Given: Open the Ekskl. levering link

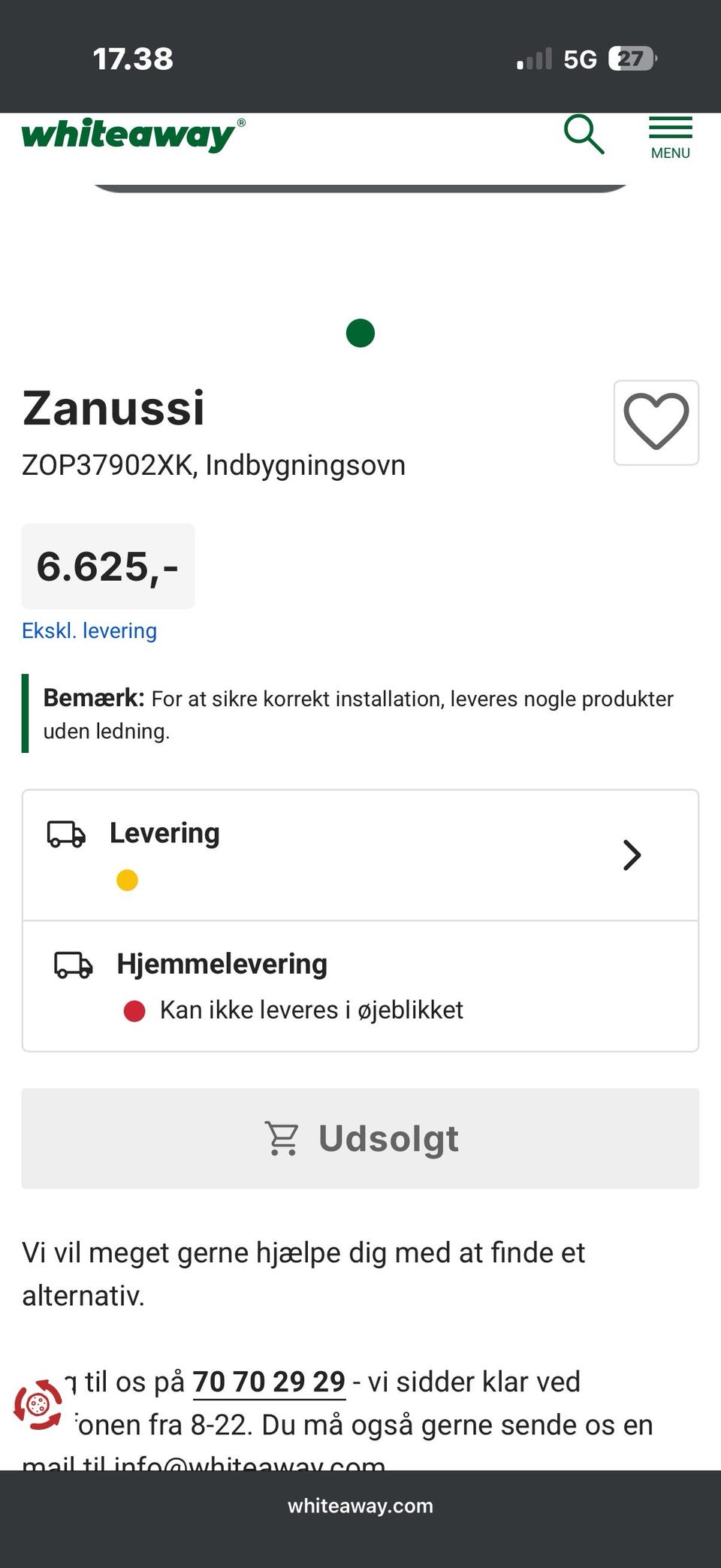Looking at the screenshot, I should coord(89,630).
